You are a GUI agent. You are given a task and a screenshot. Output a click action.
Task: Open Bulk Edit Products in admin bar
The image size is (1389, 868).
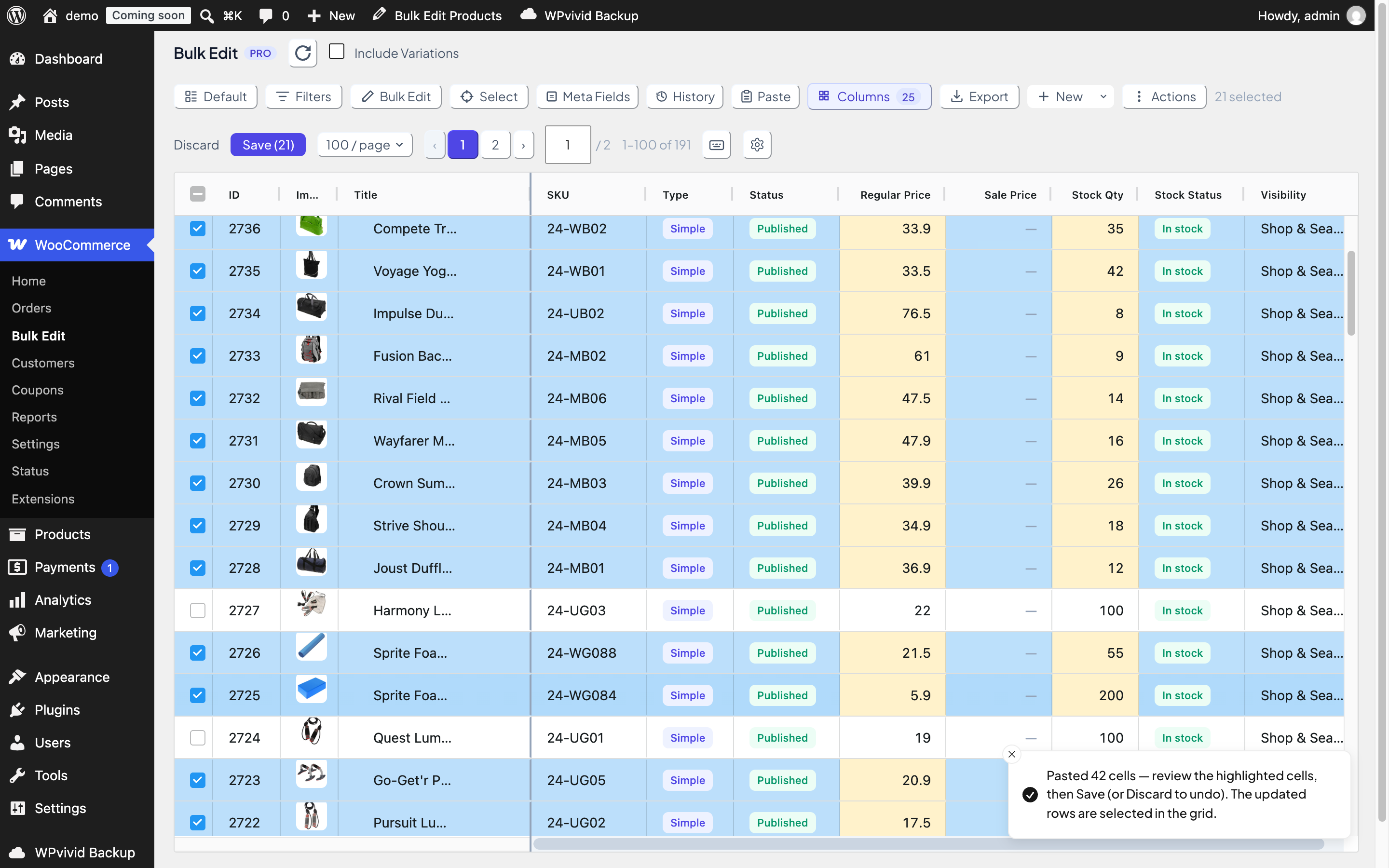(437, 15)
